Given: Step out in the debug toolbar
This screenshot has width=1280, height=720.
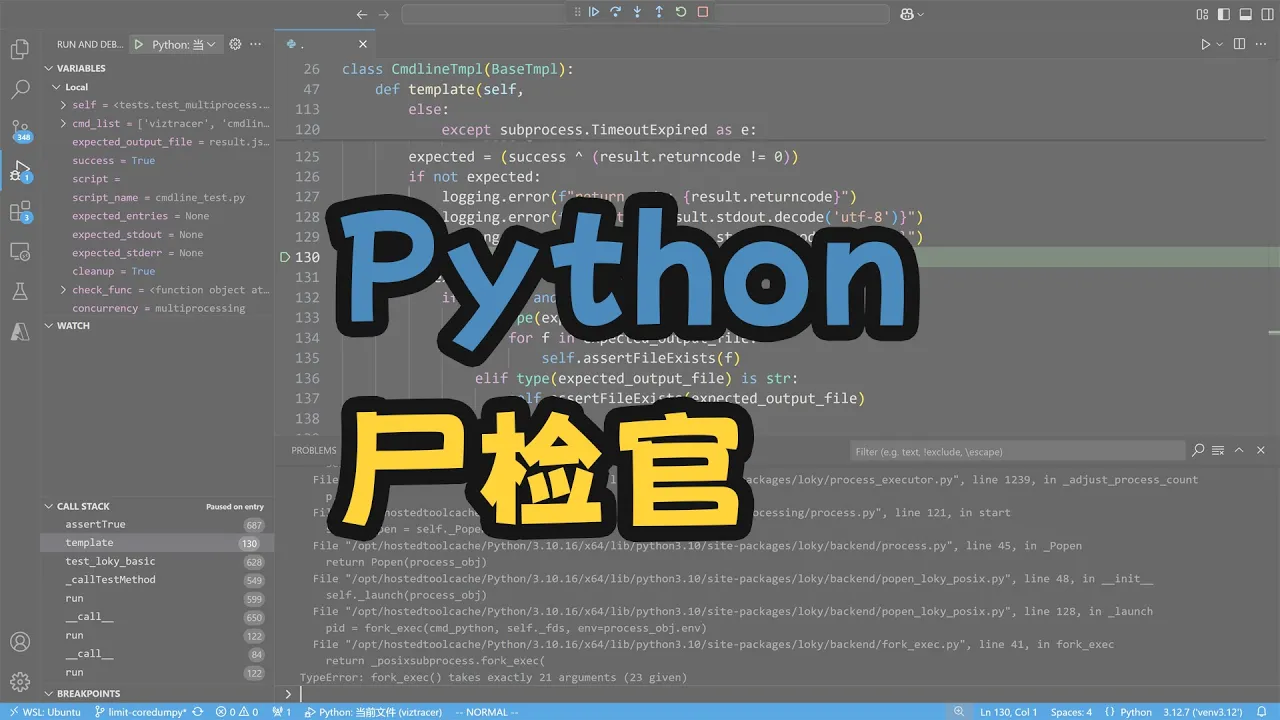Looking at the screenshot, I should [x=659, y=12].
